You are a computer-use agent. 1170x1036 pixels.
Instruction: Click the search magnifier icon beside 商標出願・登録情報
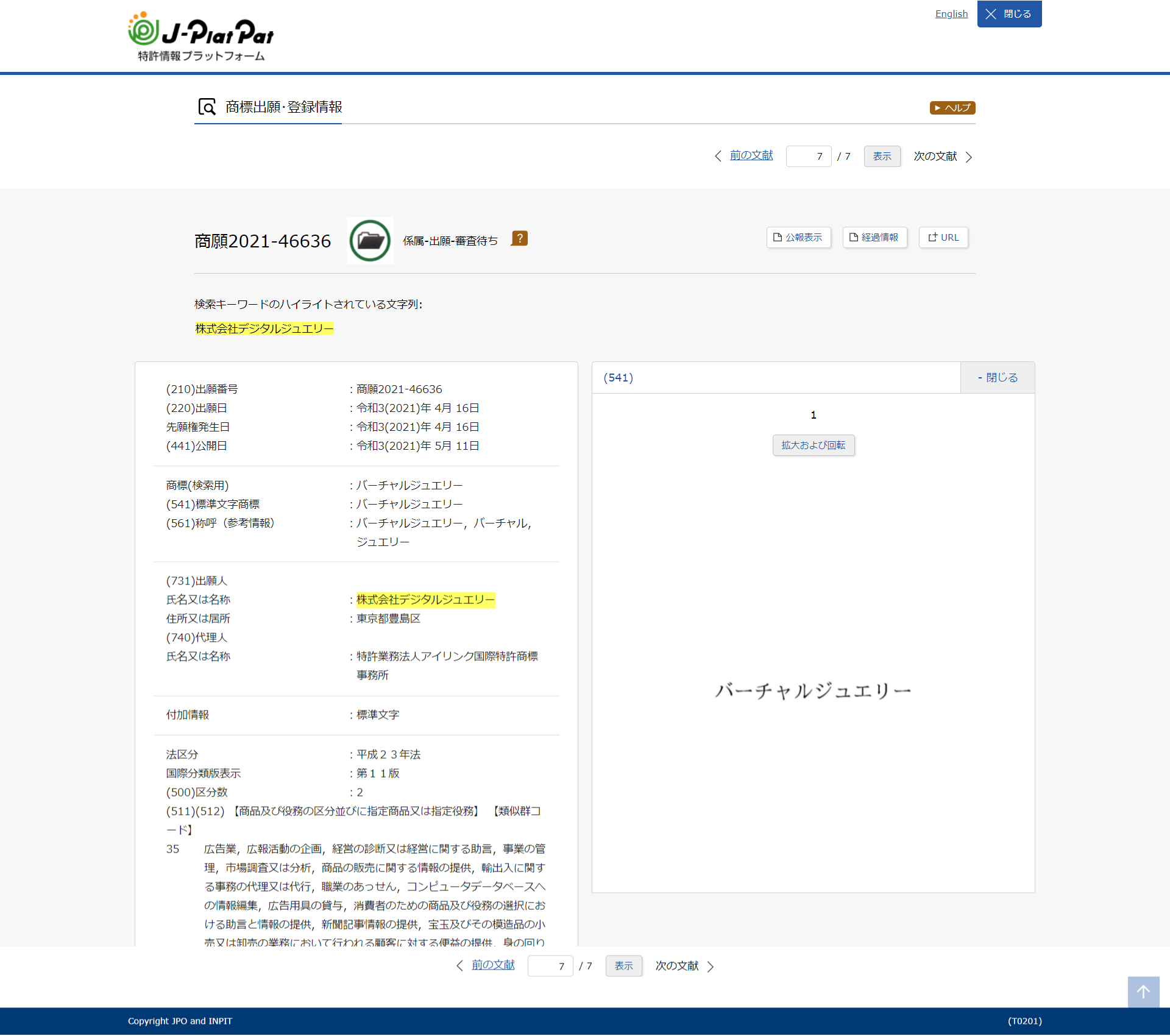pyautogui.click(x=207, y=107)
